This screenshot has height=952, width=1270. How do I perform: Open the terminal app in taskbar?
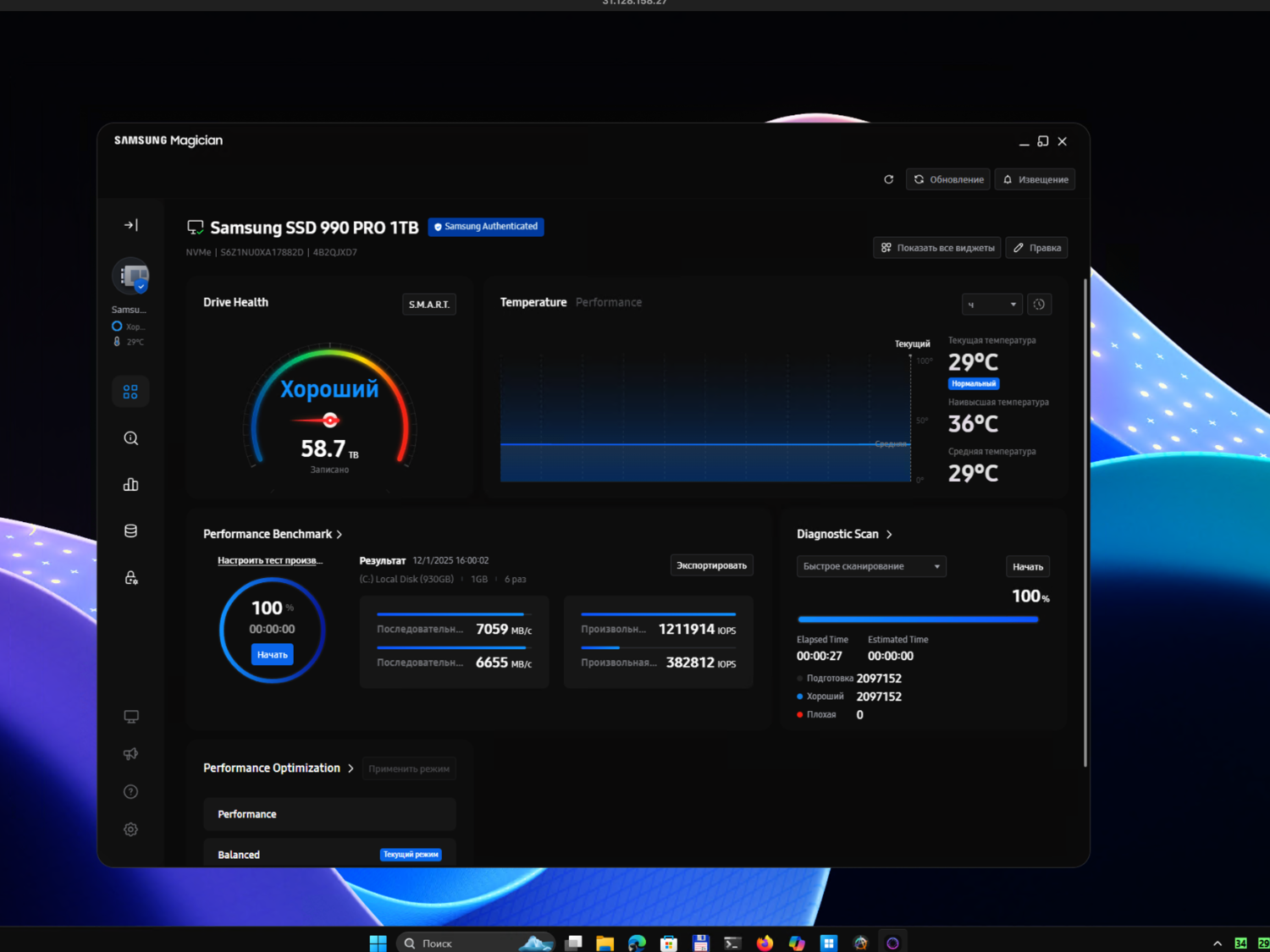pyautogui.click(x=732, y=943)
